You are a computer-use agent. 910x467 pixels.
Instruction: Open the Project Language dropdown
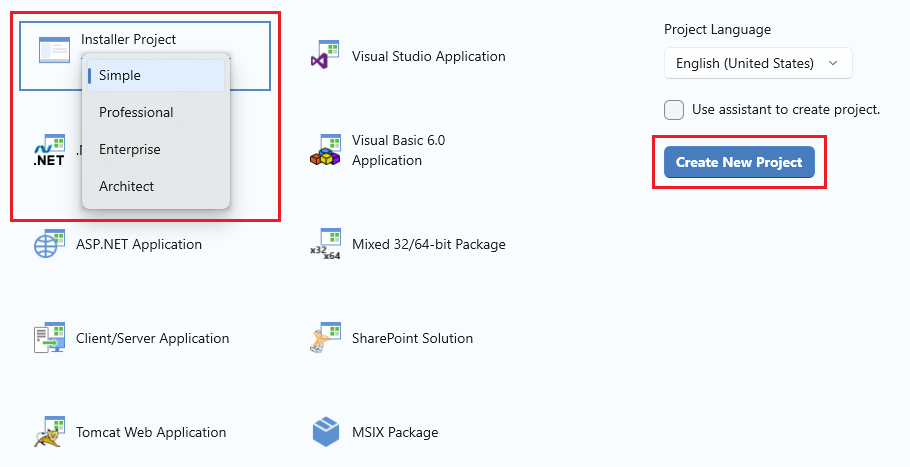point(758,63)
